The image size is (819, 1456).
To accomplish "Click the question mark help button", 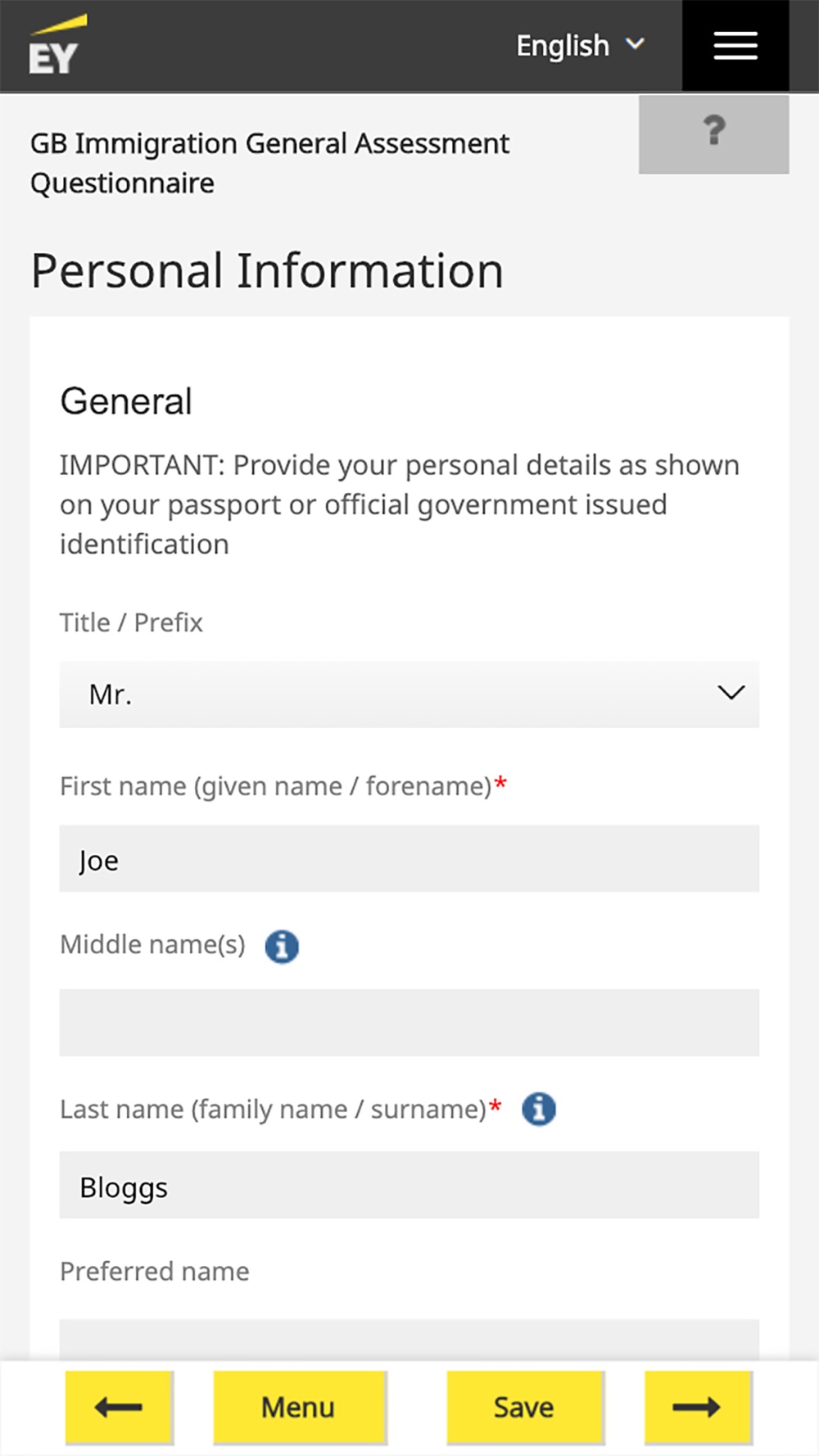I will [x=713, y=133].
